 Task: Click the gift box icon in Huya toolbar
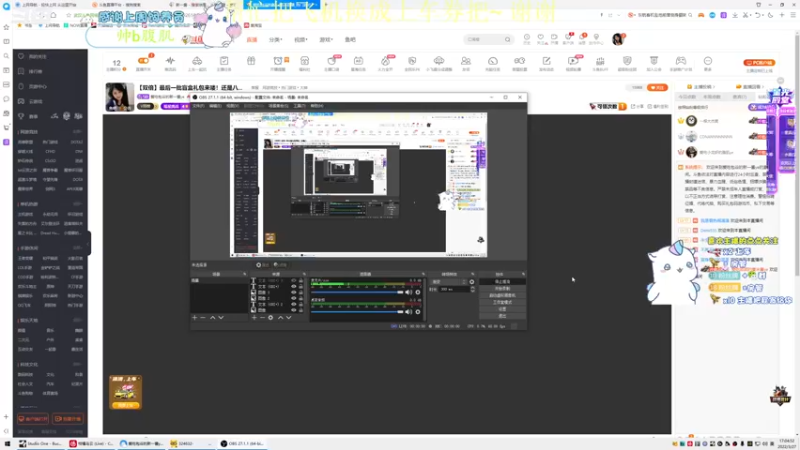click(251, 61)
